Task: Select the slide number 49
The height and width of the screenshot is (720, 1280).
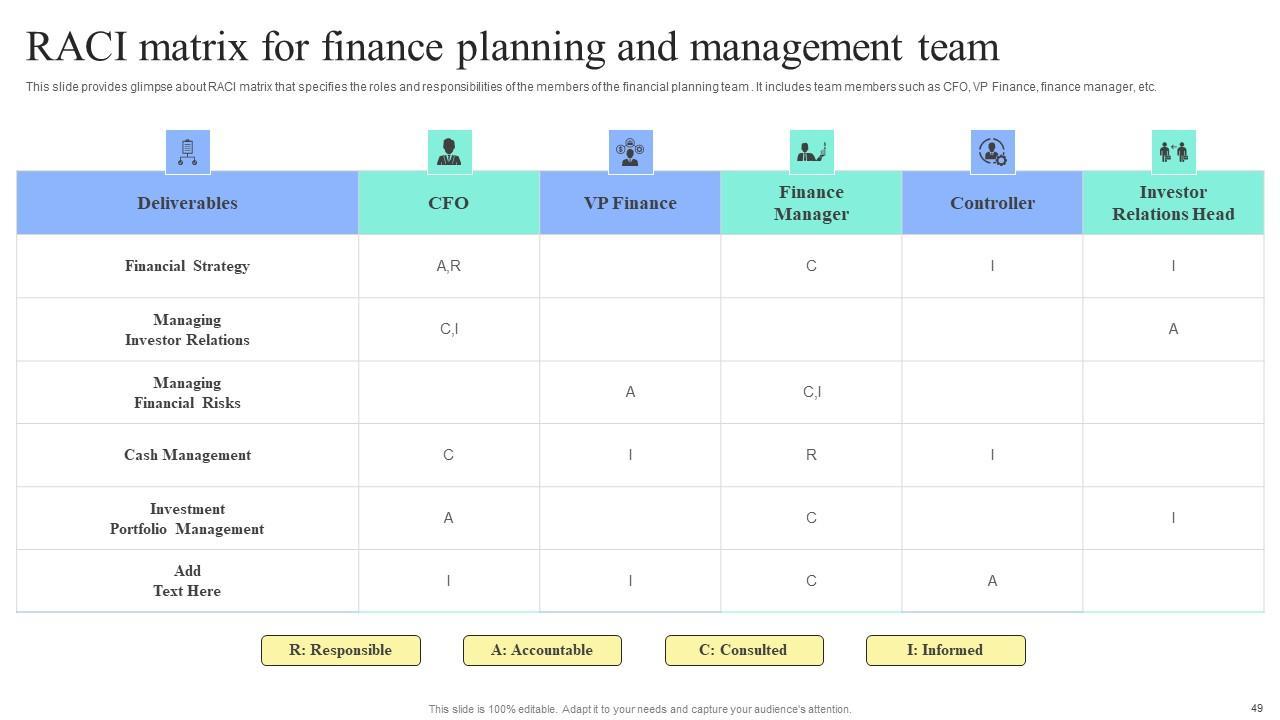Action: 1257,708
